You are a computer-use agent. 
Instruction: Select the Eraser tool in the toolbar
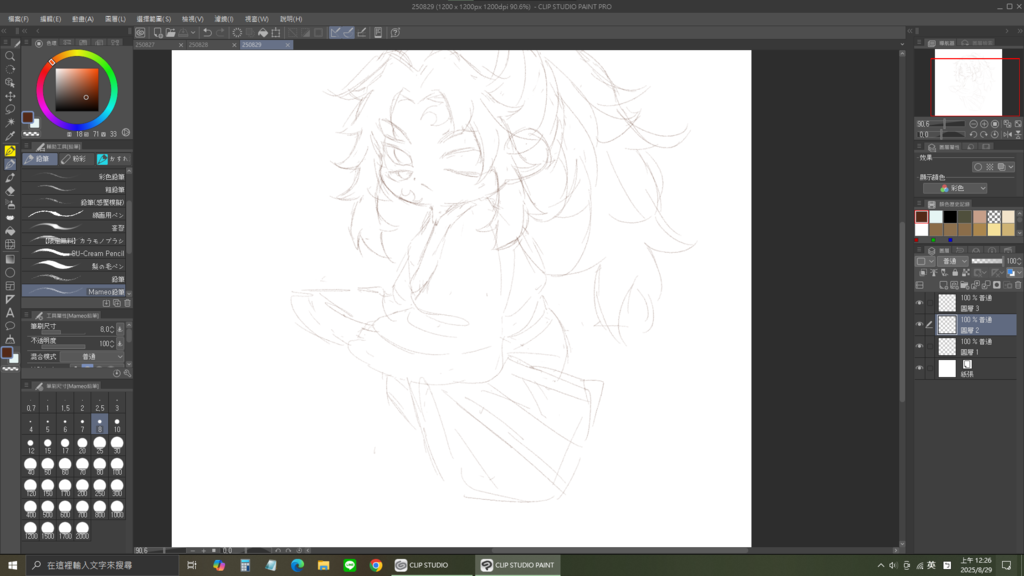10,191
